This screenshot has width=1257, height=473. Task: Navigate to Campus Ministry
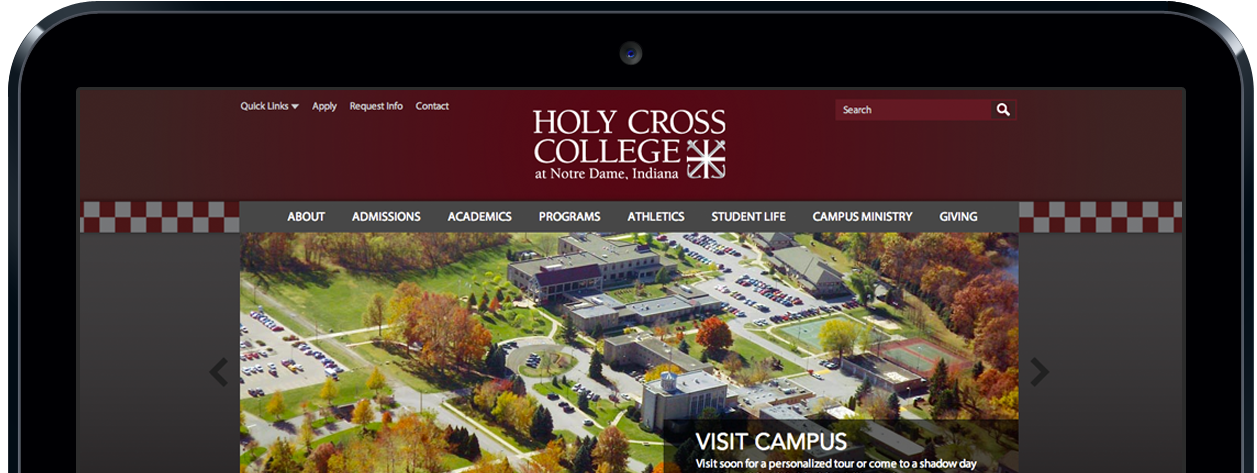tap(862, 217)
